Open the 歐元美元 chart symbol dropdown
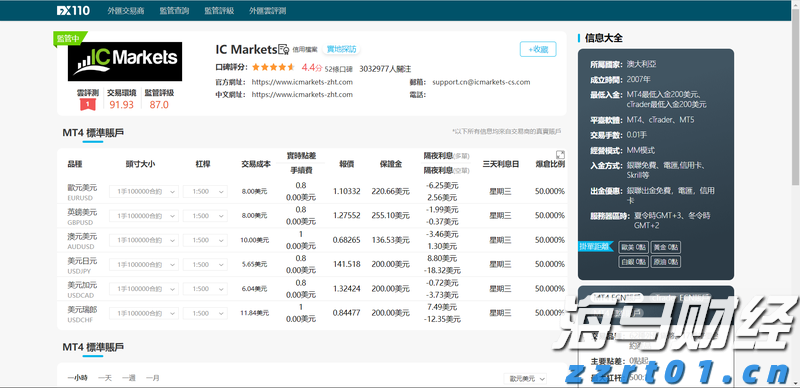Image resolution: width=800 pixels, height=388 pixels. click(x=525, y=378)
